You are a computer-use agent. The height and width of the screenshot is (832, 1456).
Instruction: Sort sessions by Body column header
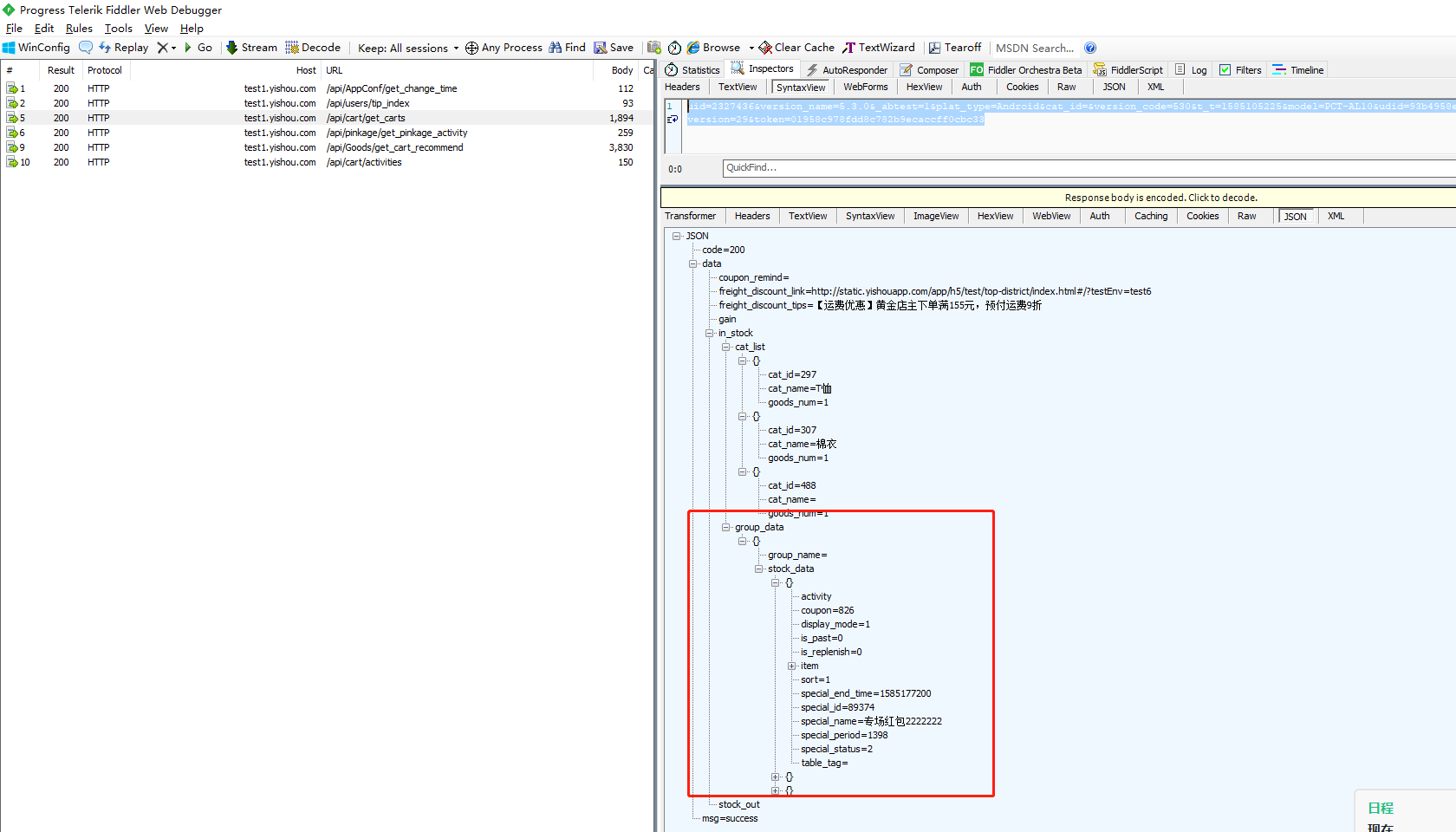(x=622, y=70)
